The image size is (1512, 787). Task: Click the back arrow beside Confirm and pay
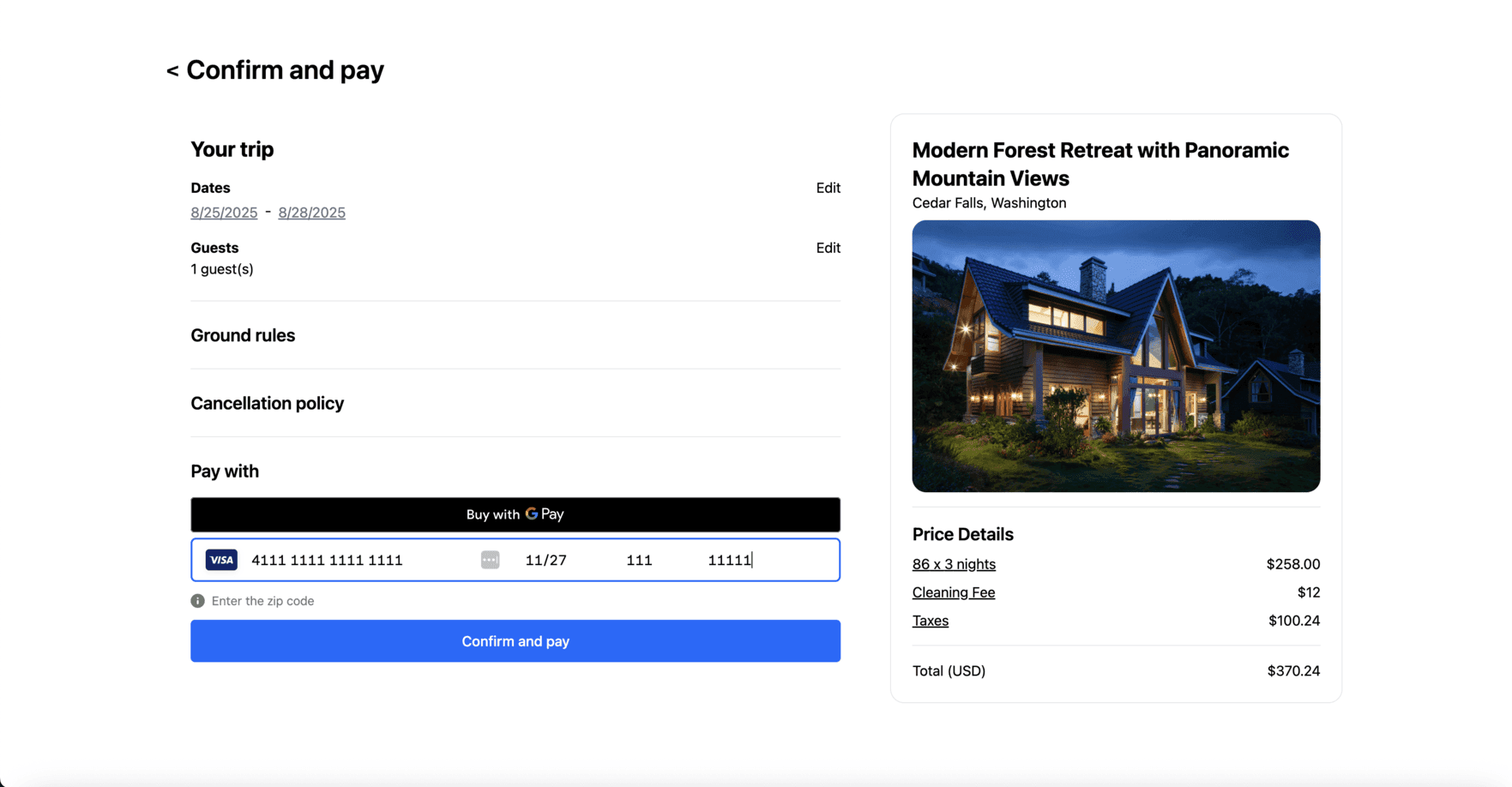point(172,70)
